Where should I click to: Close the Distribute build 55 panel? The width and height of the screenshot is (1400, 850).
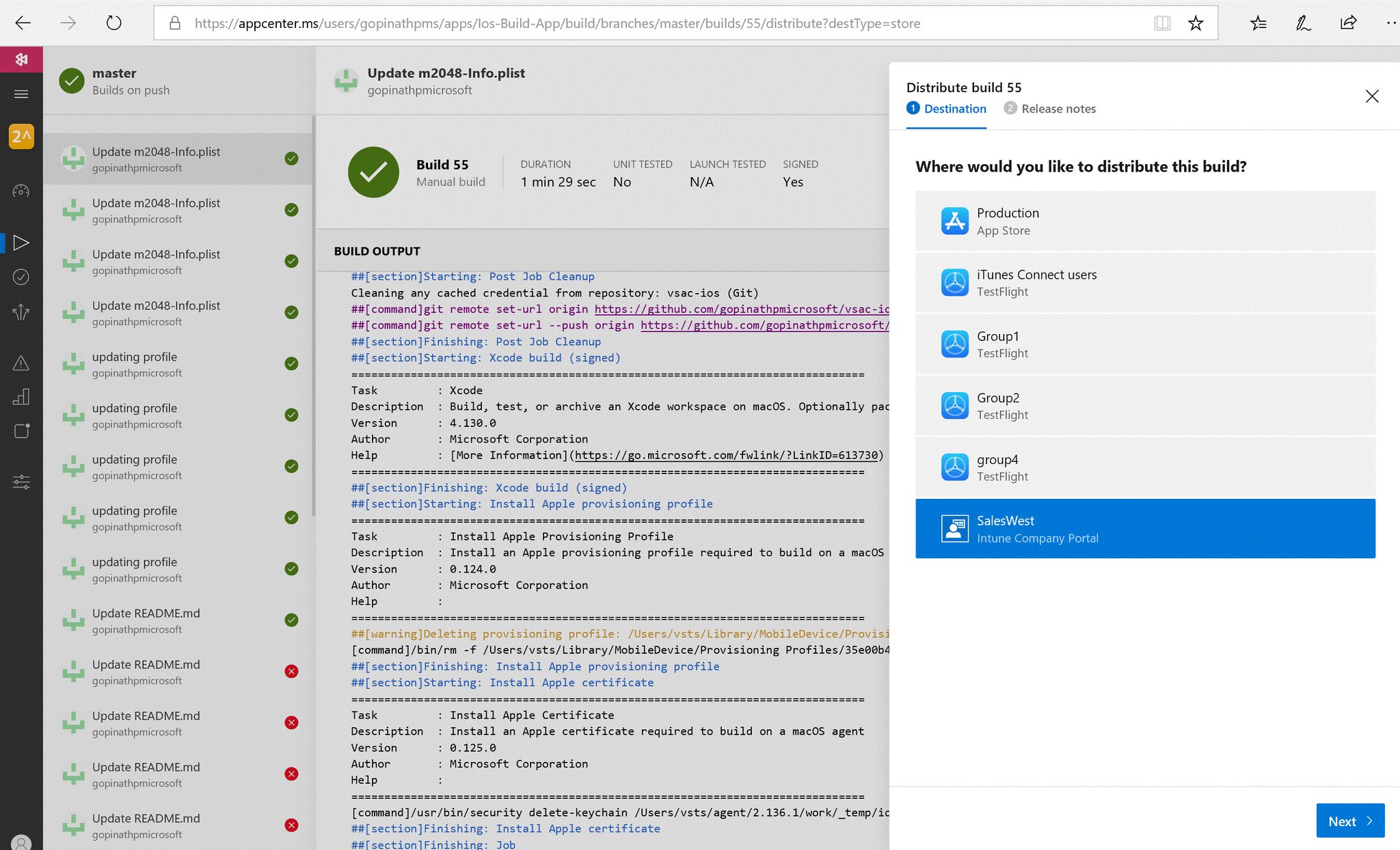coord(1371,96)
